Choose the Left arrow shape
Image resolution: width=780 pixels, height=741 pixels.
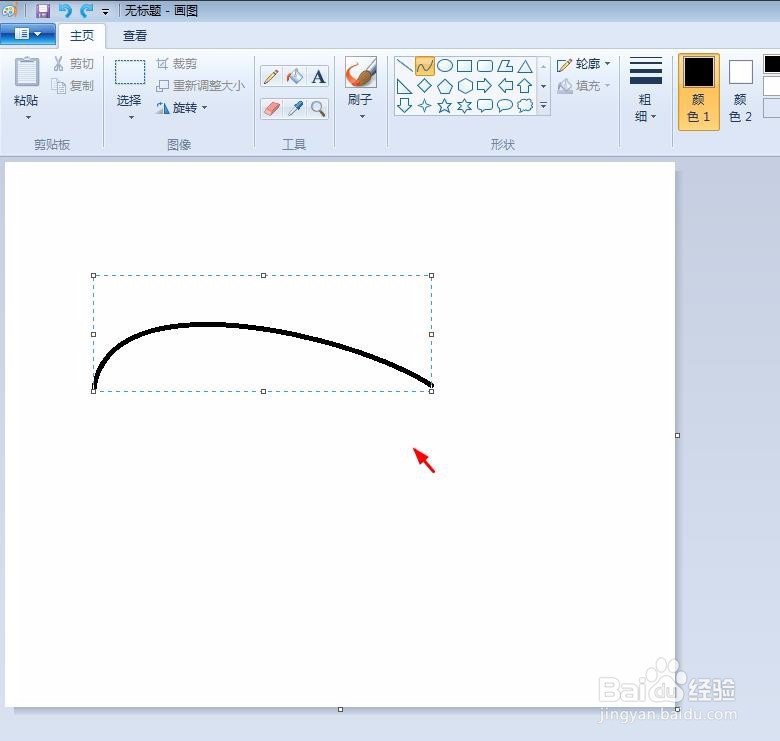click(x=505, y=86)
